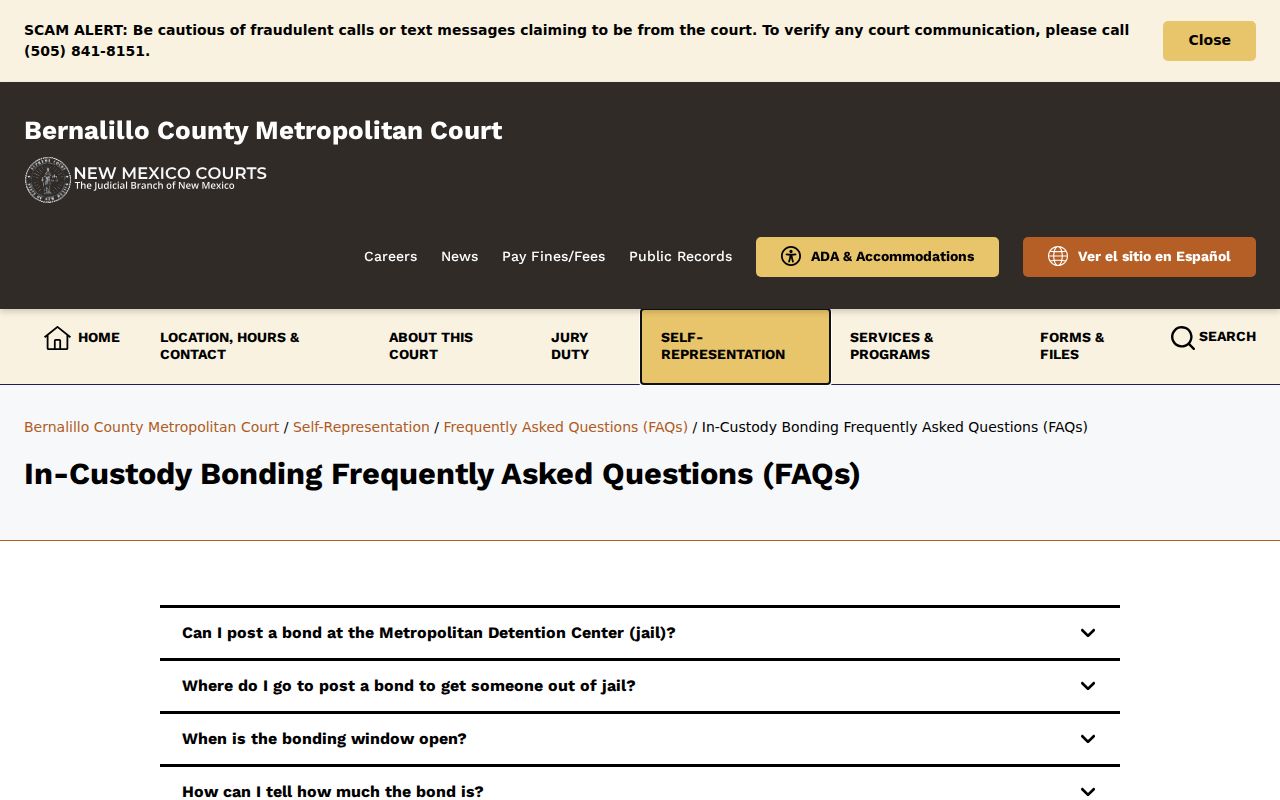Screen dimensions: 1280x800
Task: Click the accessibility person icon
Action: click(x=791, y=256)
